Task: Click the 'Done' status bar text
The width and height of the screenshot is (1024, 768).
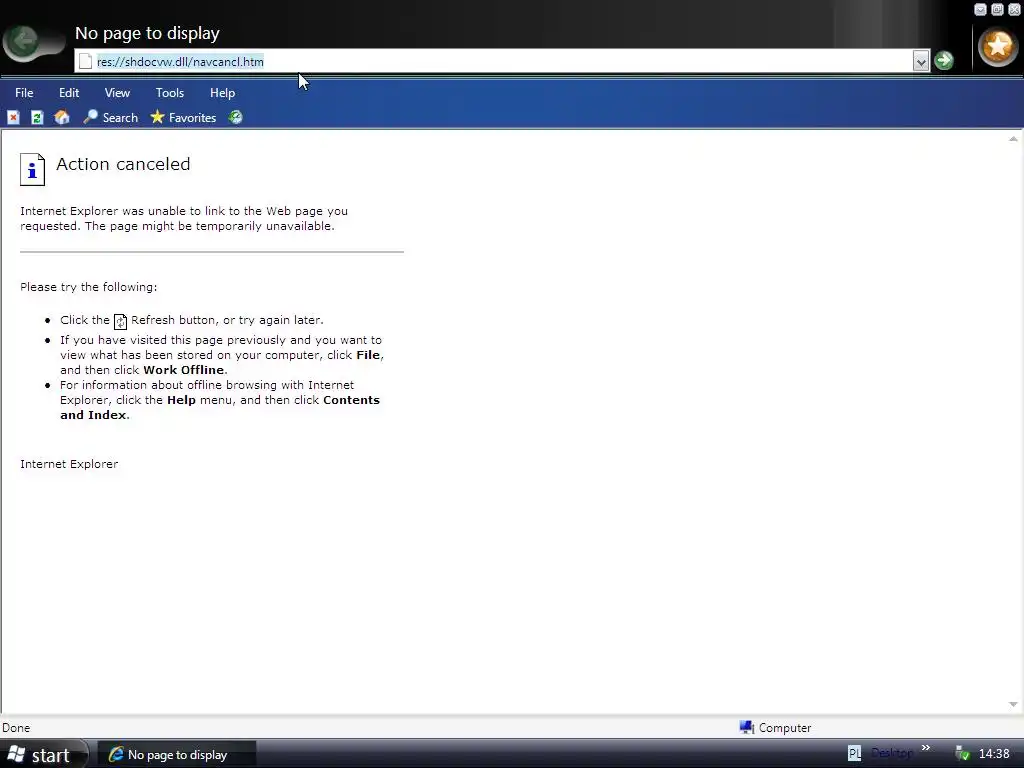Action: pyautogui.click(x=16, y=728)
